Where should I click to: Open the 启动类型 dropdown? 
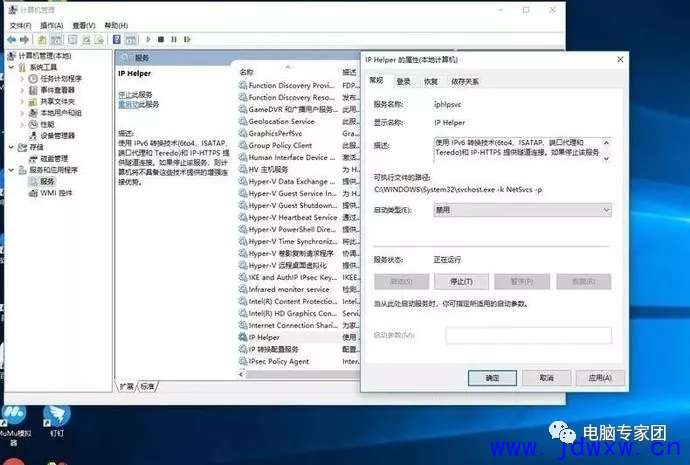coord(522,210)
